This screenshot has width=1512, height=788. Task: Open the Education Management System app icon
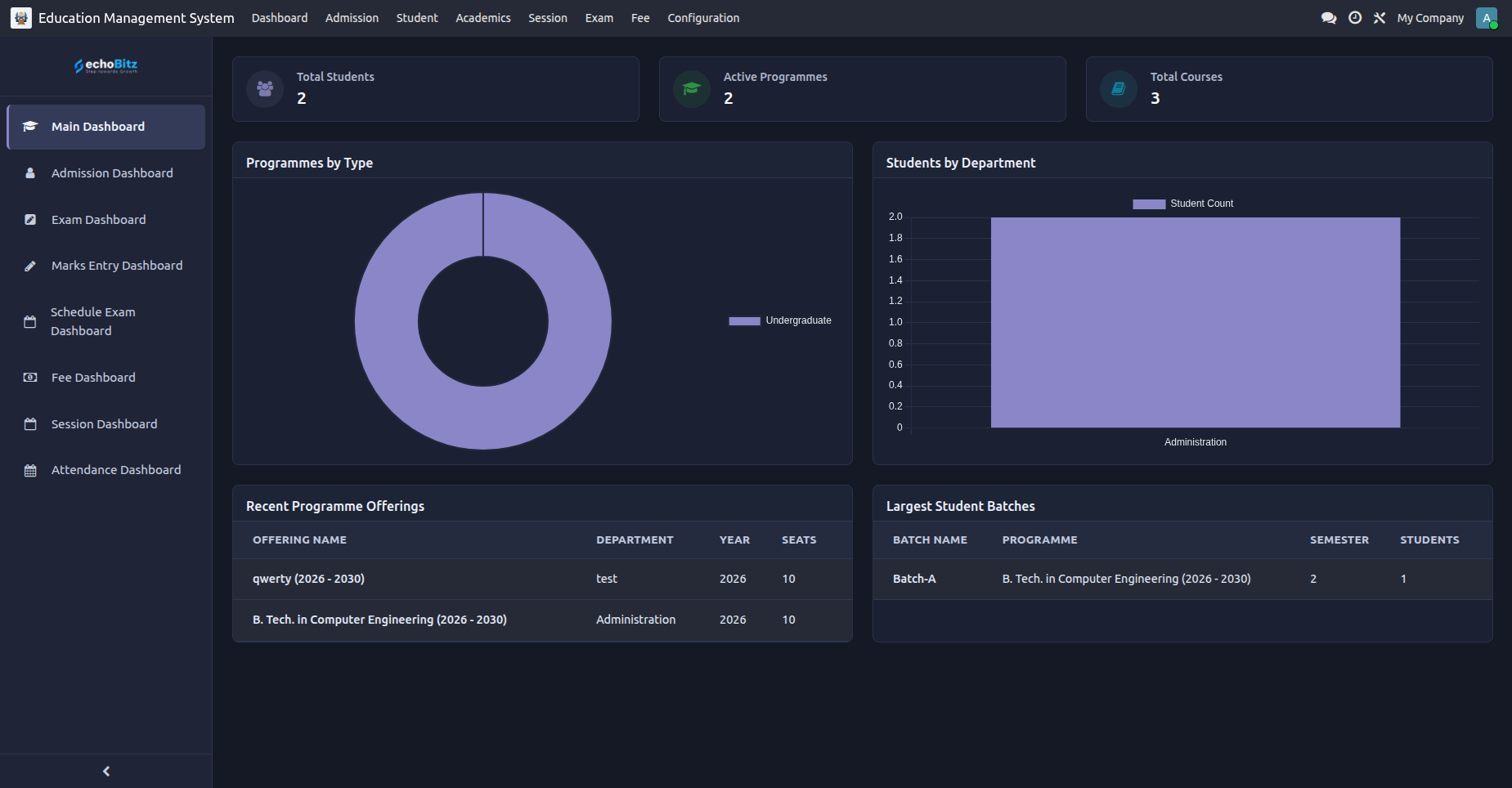coord(21,18)
